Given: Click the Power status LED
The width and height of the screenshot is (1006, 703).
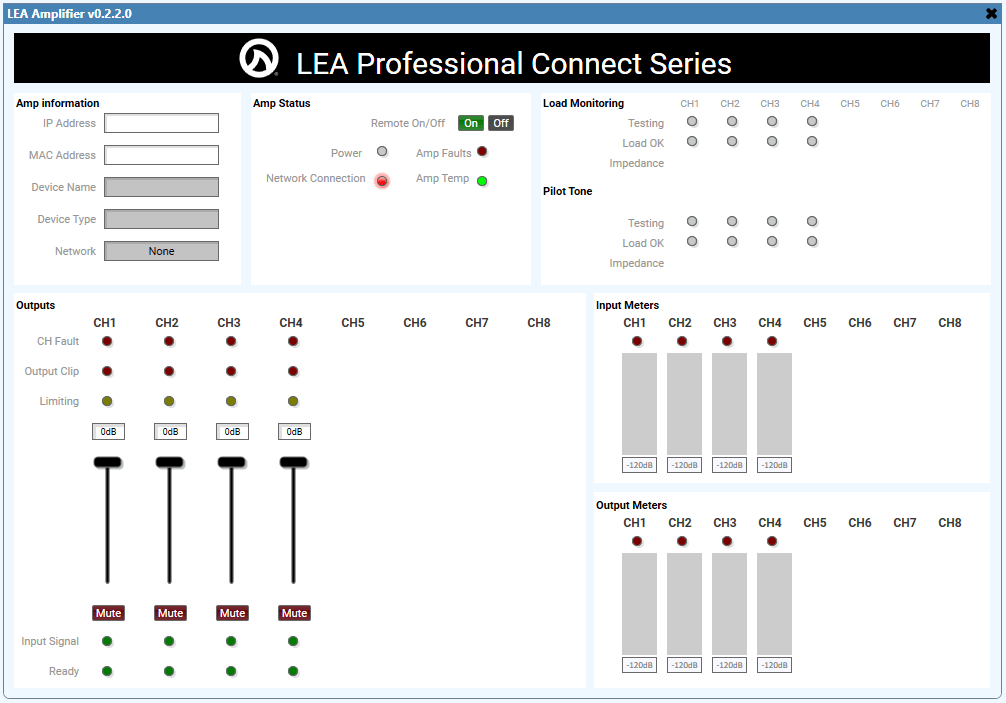Looking at the screenshot, I should [x=382, y=151].
